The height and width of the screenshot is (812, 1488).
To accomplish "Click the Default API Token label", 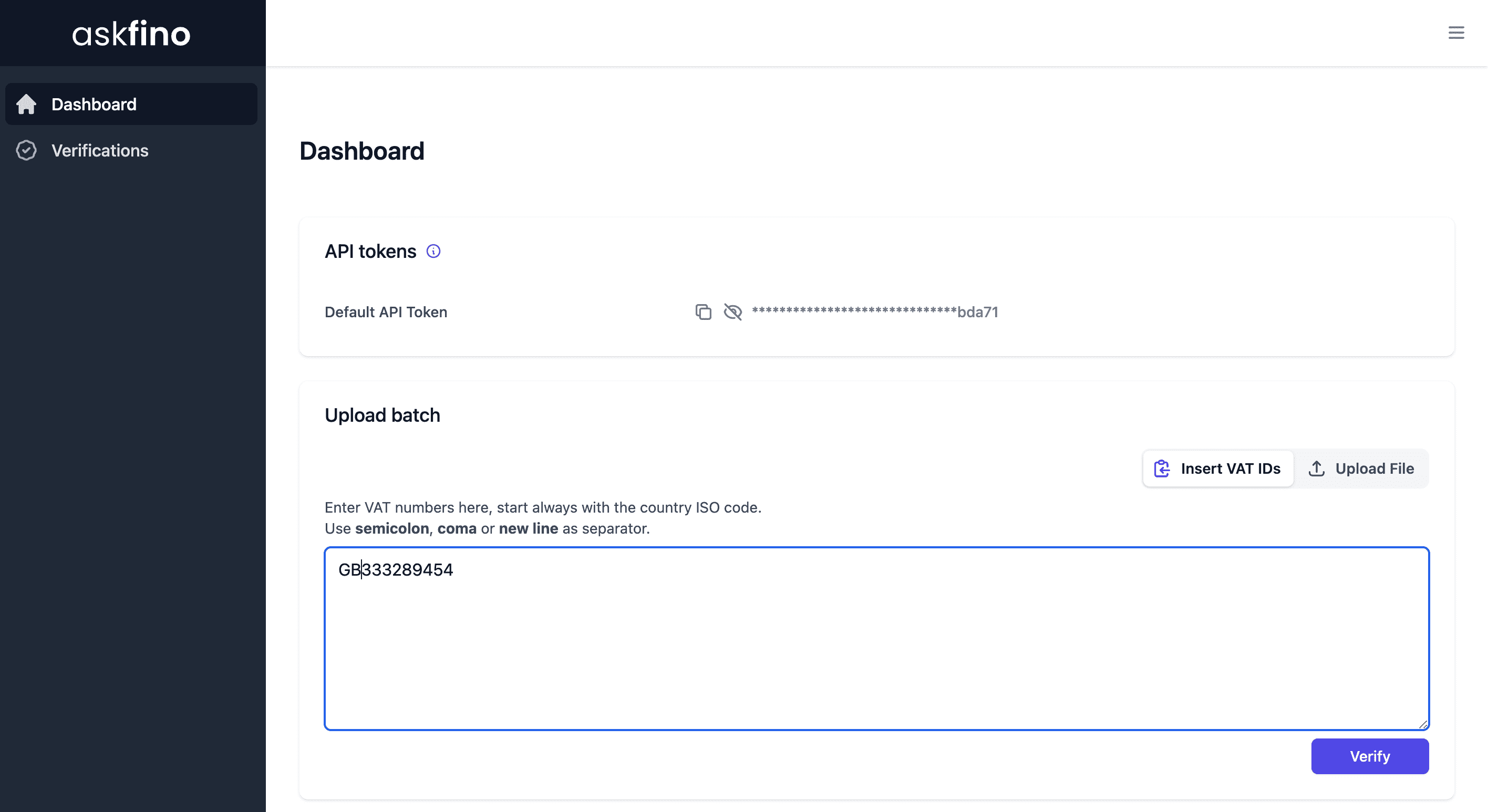I will click(x=386, y=312).
